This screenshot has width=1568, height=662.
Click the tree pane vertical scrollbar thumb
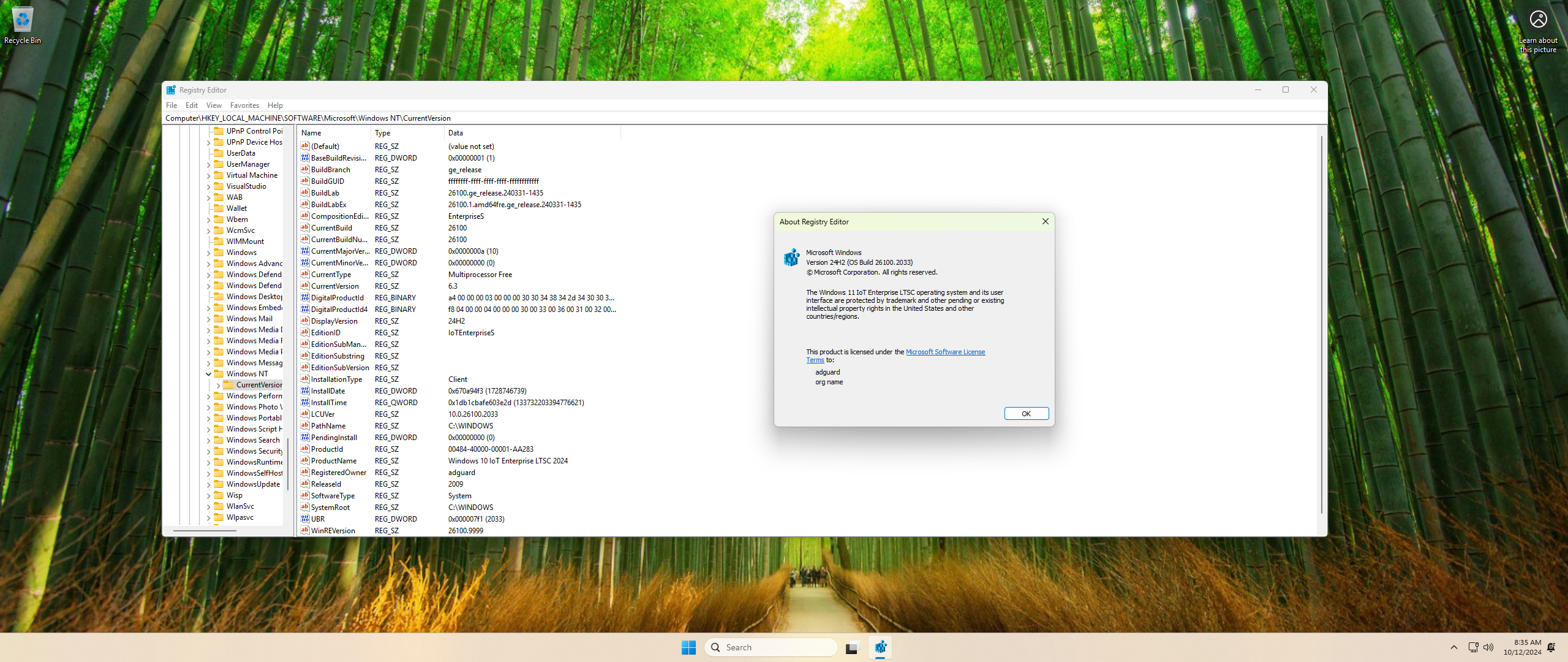pos(287,464)
